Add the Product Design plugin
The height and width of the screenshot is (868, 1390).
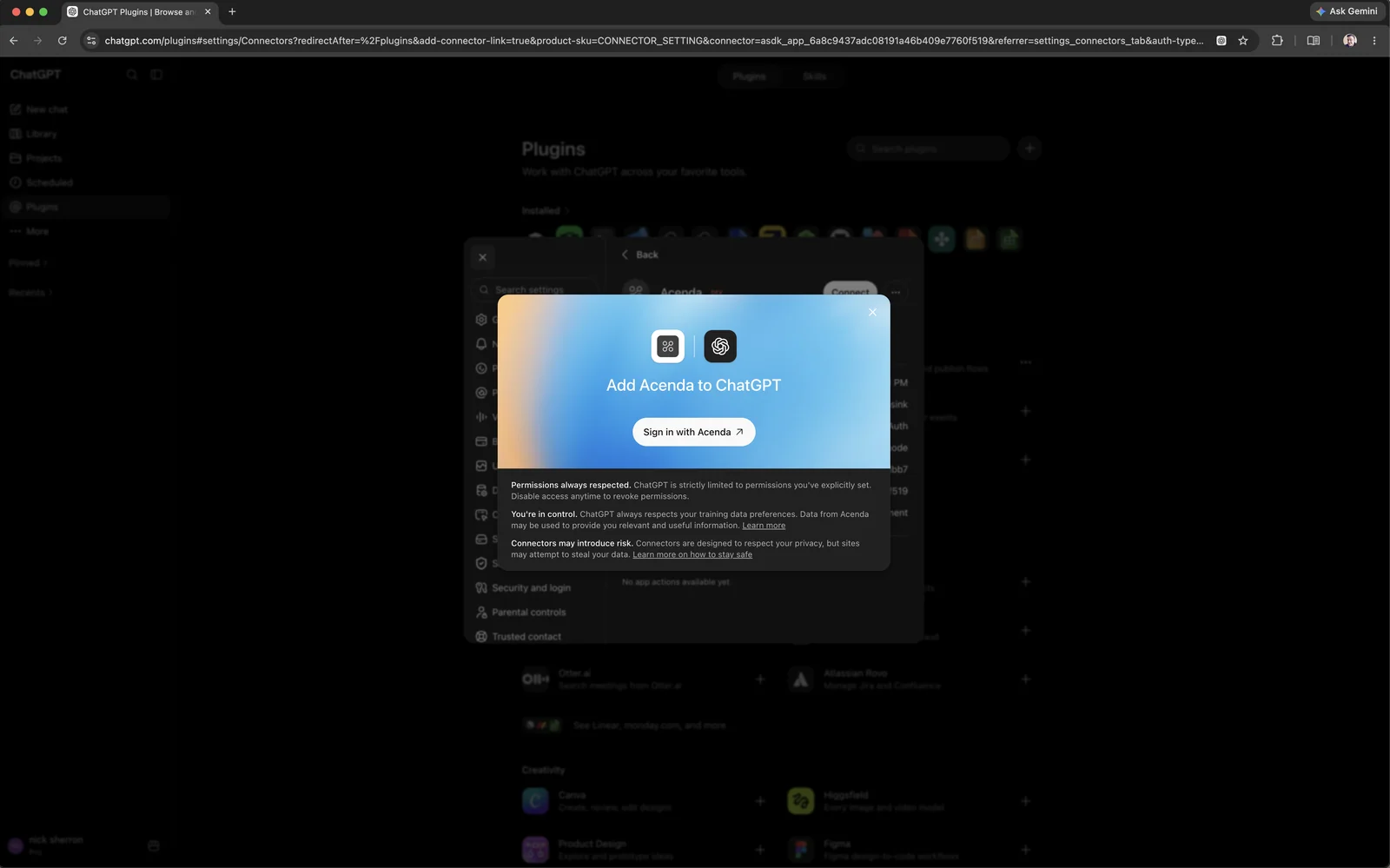point(760,850)
